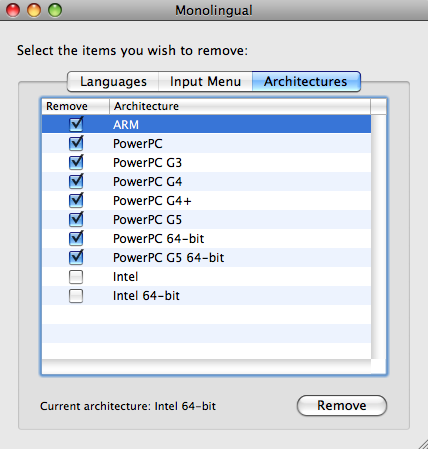Select the Intel 64-bit row label

click(146, 296)
